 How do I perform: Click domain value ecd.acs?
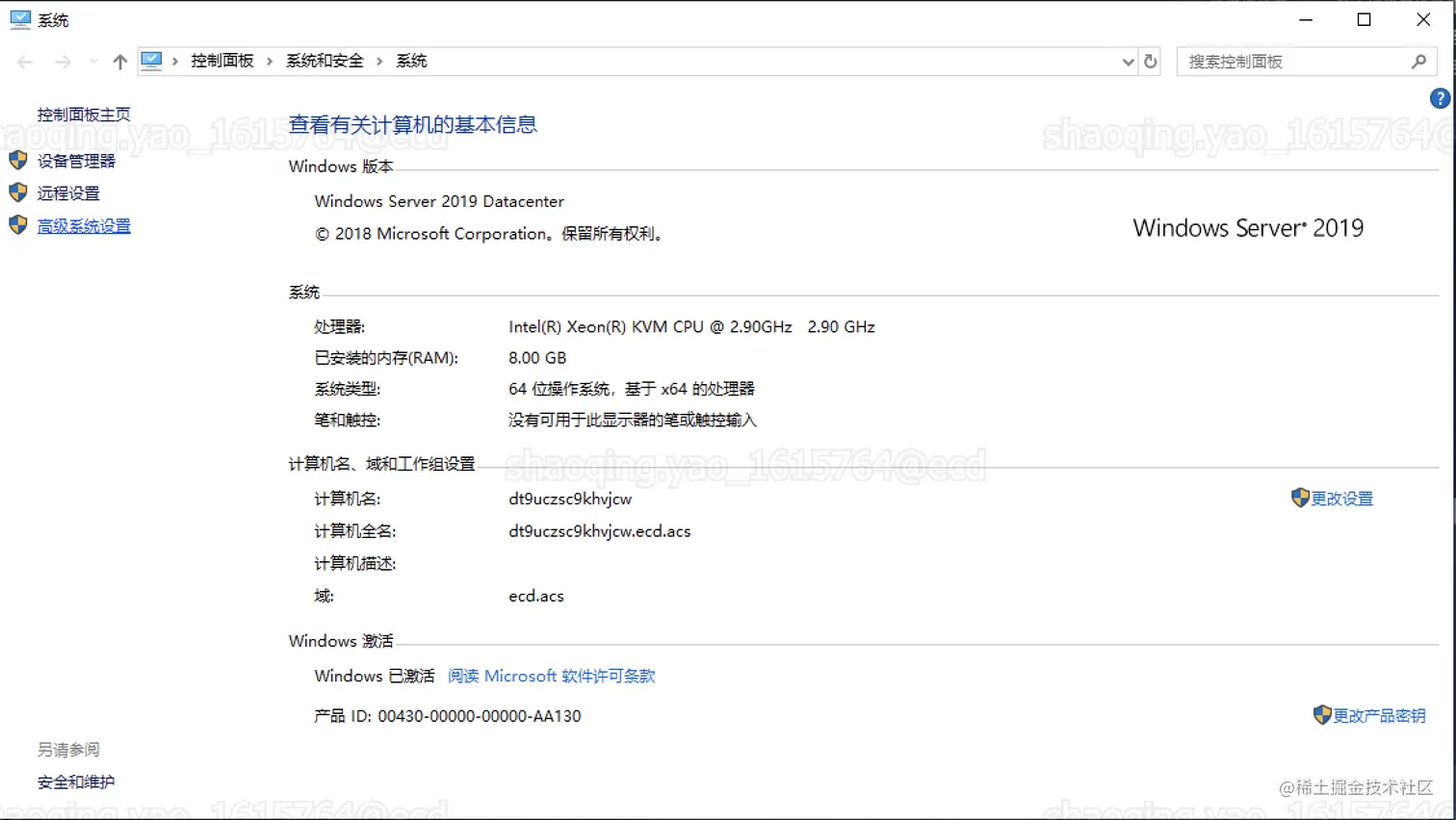point(536,596)
